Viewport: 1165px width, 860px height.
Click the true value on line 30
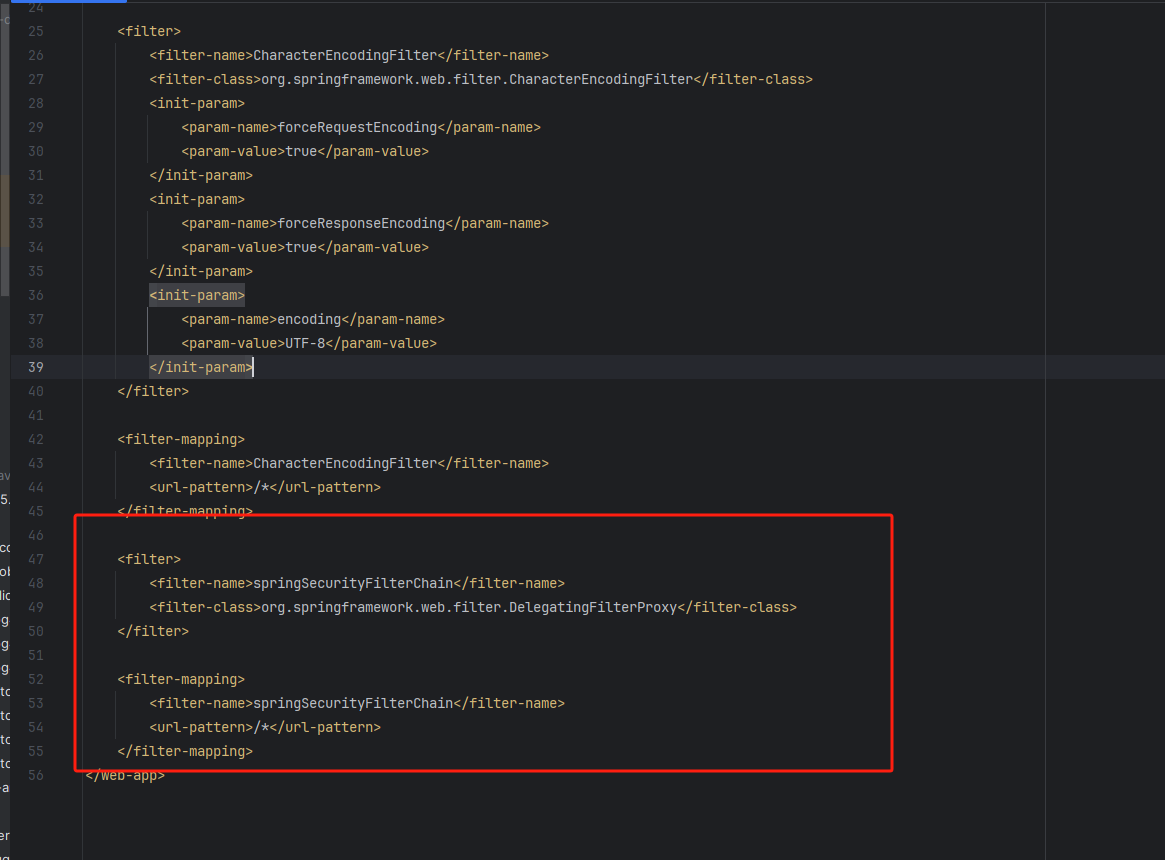click(x=301, y=151)
